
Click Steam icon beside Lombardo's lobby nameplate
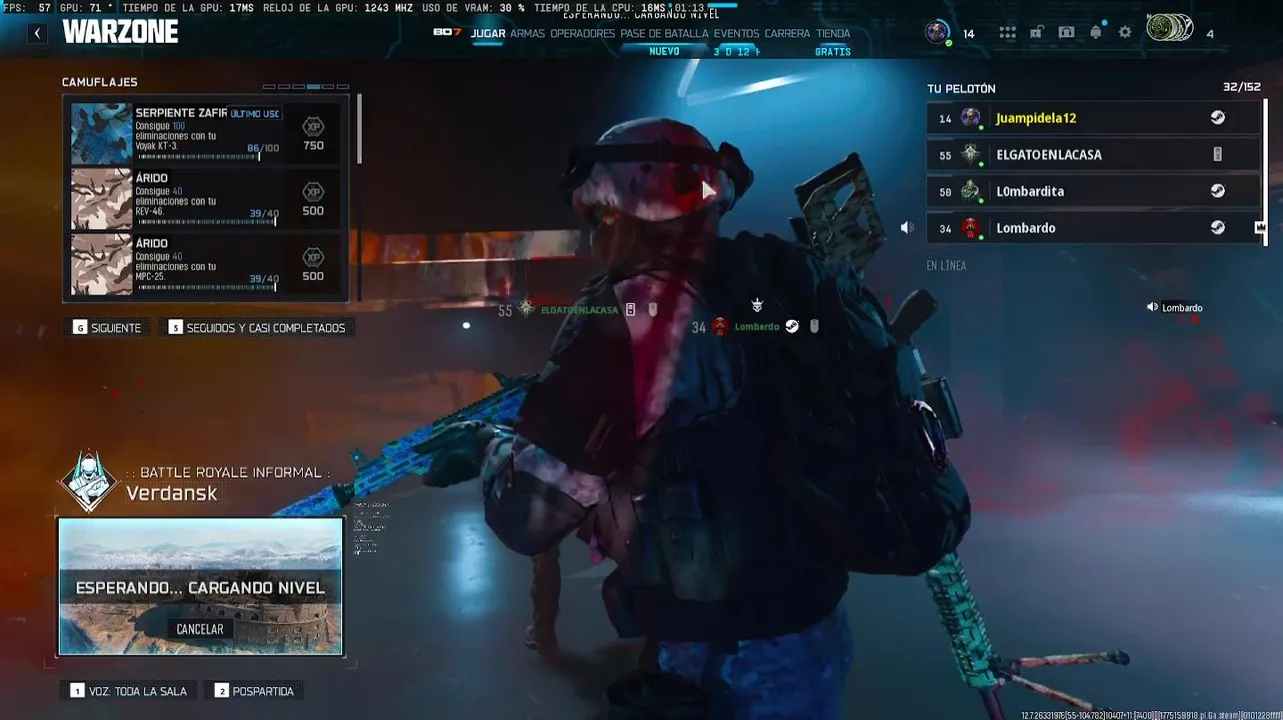click(792, 326)
